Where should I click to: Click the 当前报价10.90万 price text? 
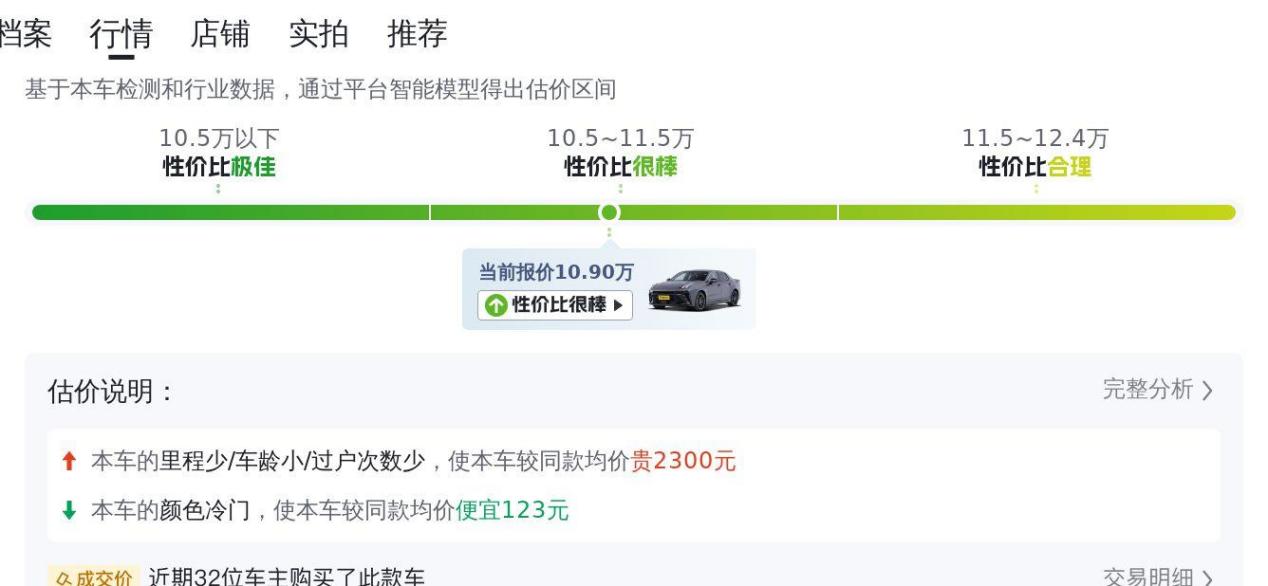point(556,272)
